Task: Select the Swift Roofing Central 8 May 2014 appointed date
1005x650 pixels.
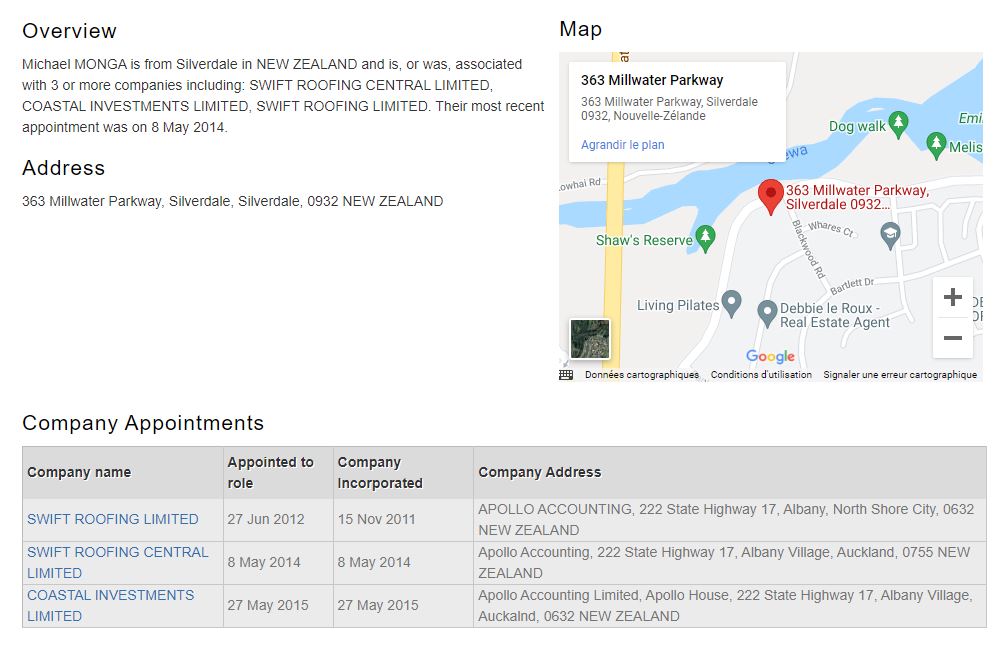Action: tap(264, 562)
